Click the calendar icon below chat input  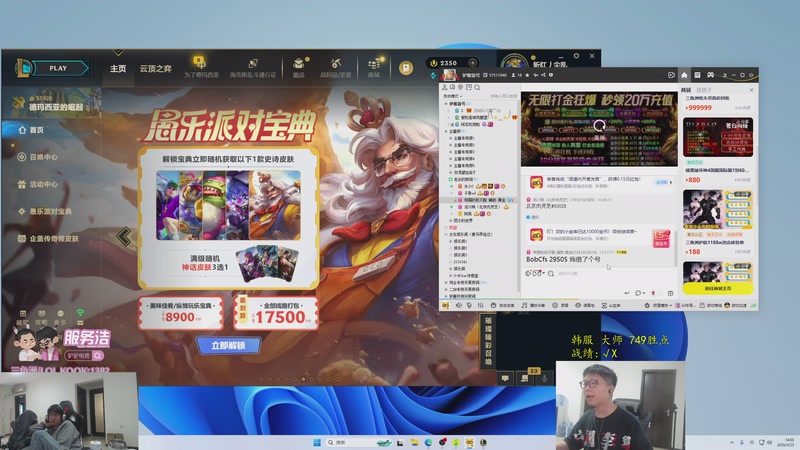tap(670, 293)
